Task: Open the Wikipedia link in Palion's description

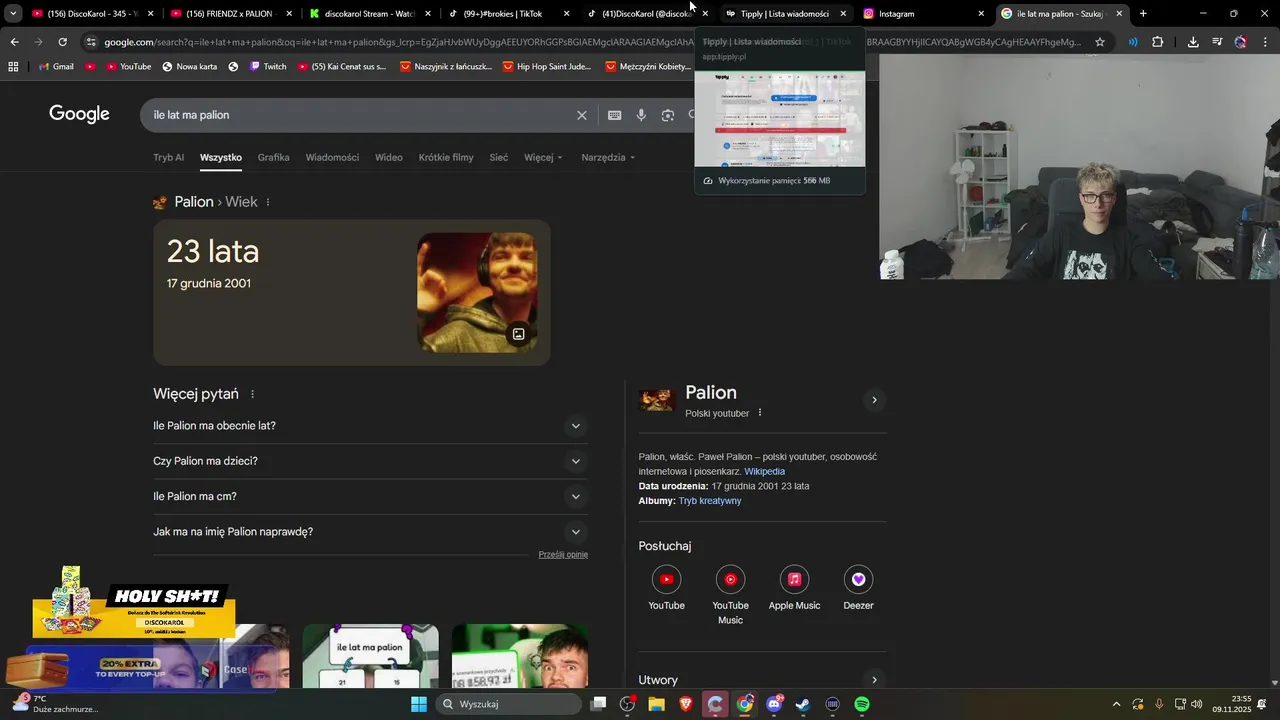Action: pyautogui.click(x=764, y=471)
